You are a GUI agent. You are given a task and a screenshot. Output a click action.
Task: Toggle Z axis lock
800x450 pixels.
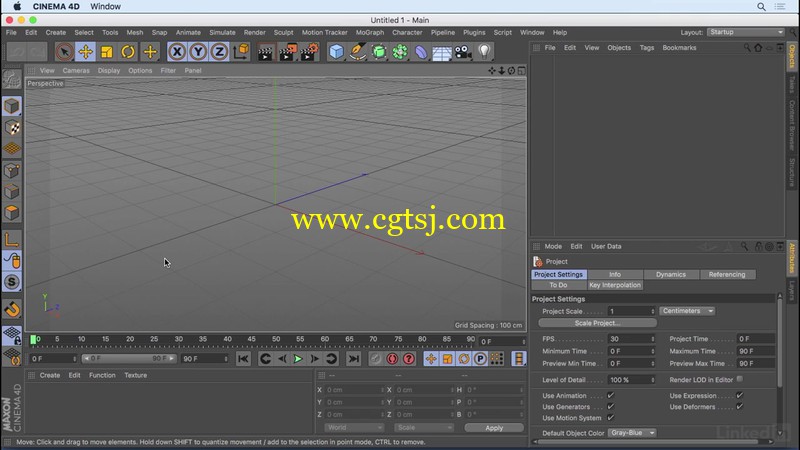(x=219, y=52)
